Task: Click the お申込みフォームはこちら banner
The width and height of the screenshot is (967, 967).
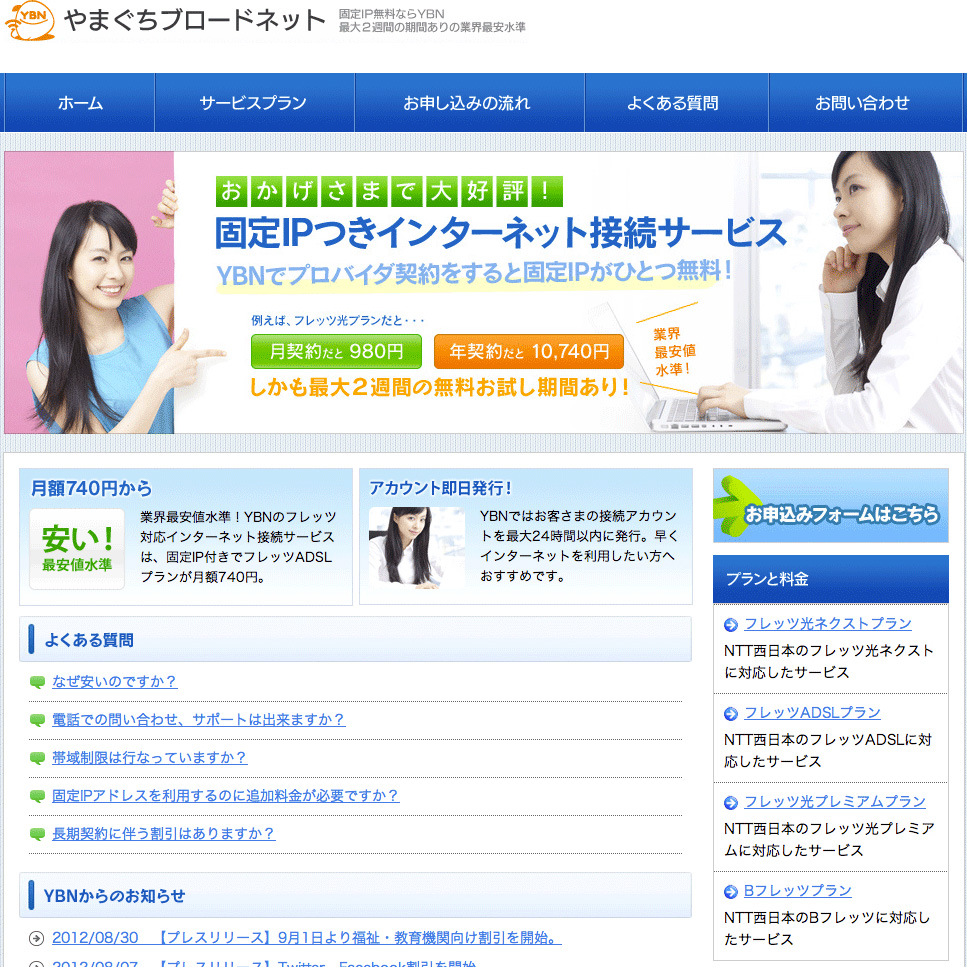Action: click(830, 506)
